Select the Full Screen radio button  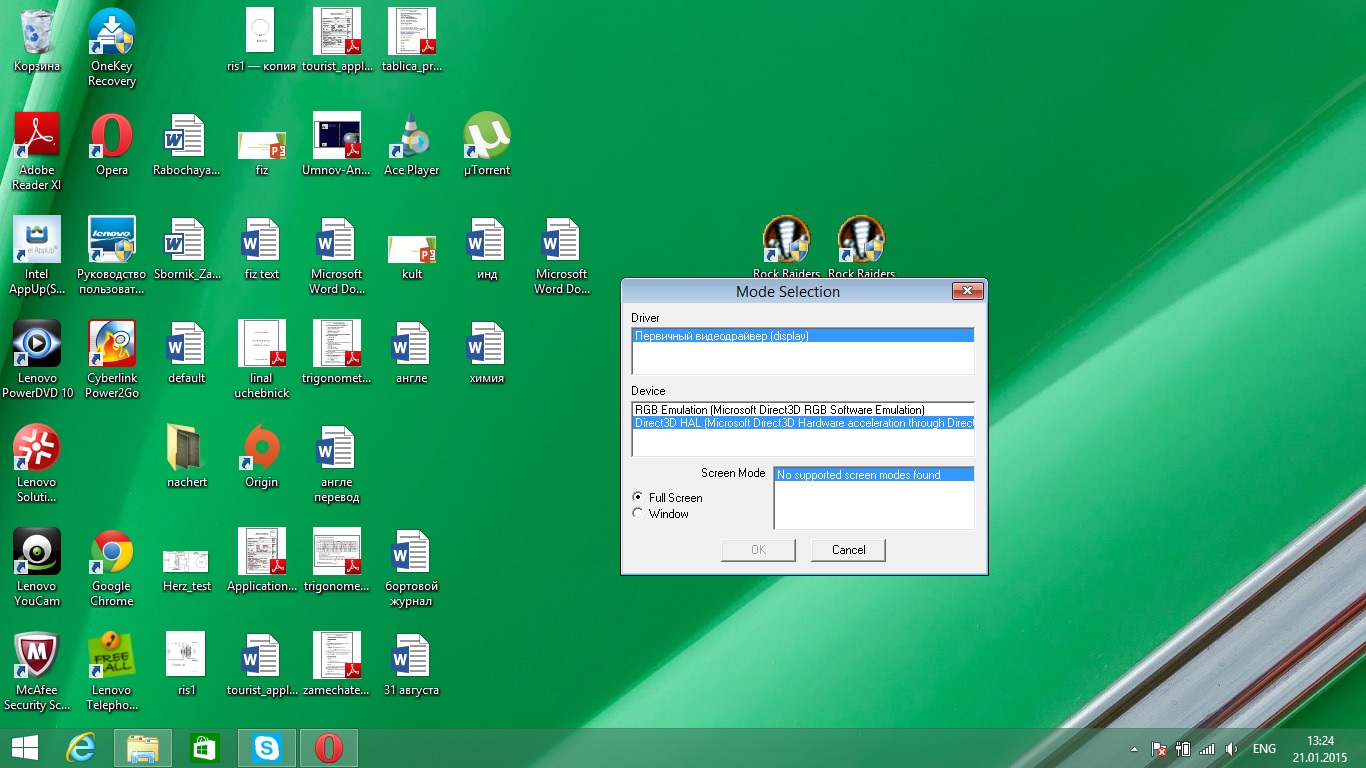click(638, 497)
